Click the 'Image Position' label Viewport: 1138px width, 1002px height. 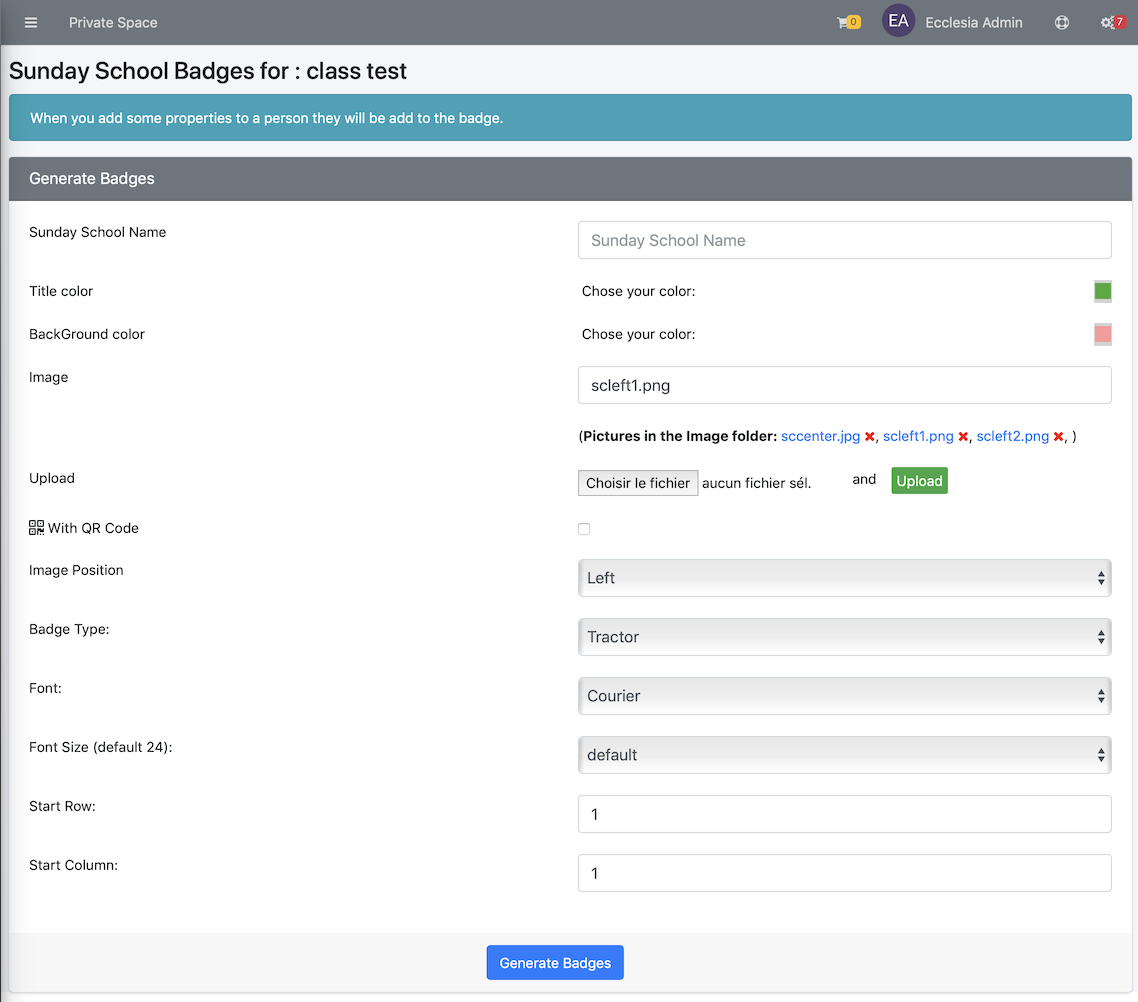click(76, 570)
